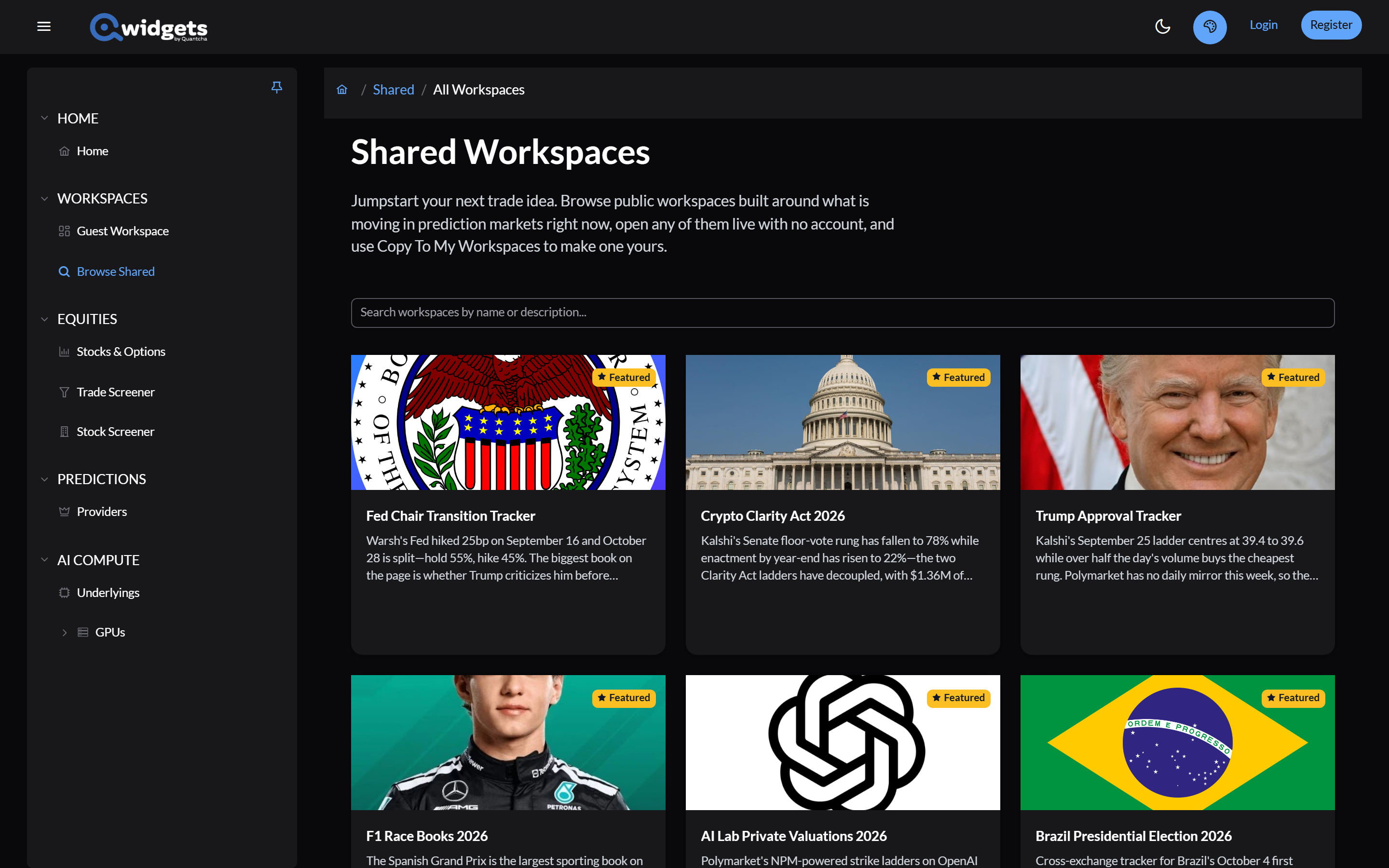Toggle dark mode moon icon
This screenshot has height=868, width=1389.
coord(1162,27)
